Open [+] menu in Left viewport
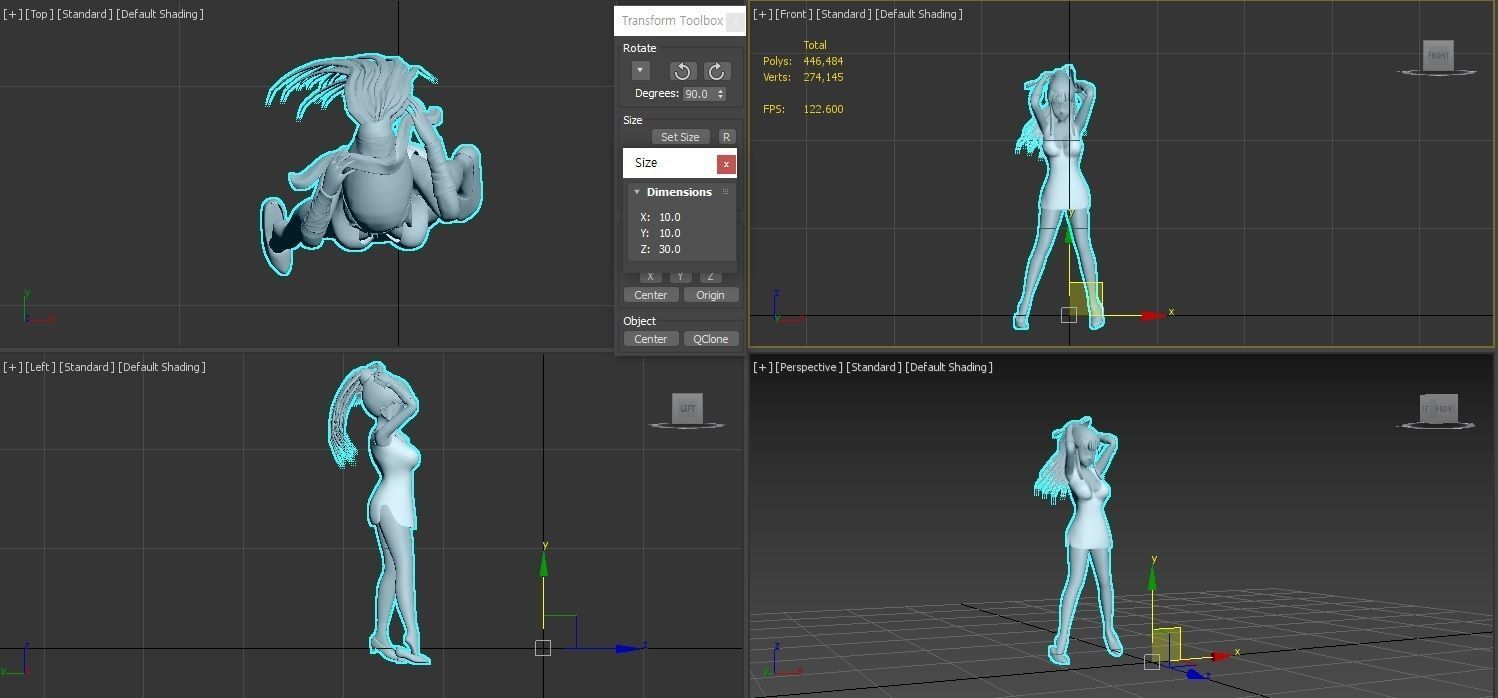1498x698 pixels. (x=12, y=367)
